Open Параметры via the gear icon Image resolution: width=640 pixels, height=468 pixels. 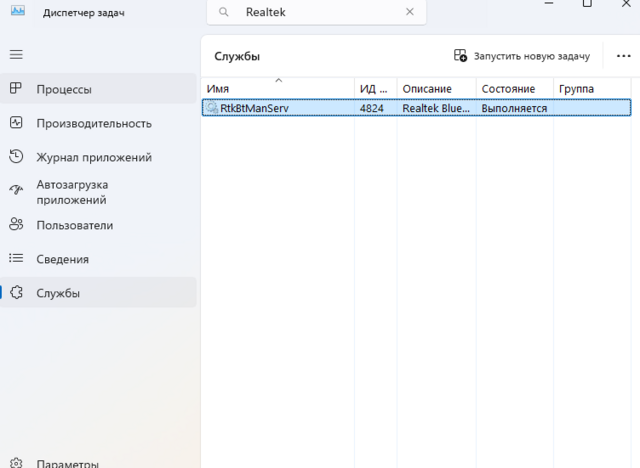pyautogui.click(x=16, y=463)
